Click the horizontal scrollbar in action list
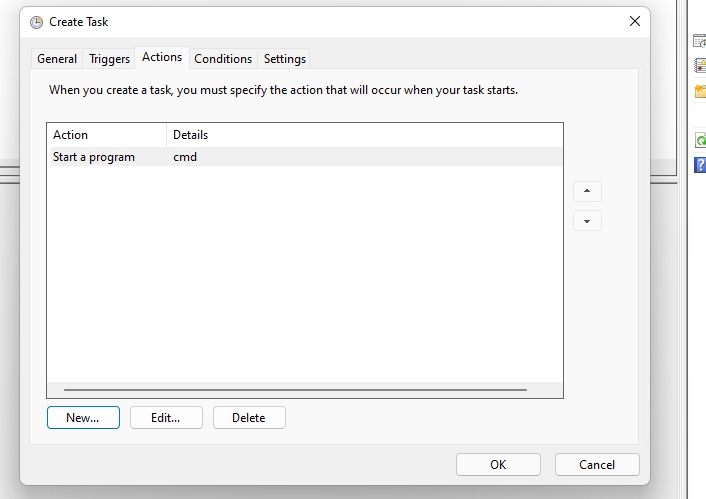This screenshot has height=499, width=706. tap(295, 390)
